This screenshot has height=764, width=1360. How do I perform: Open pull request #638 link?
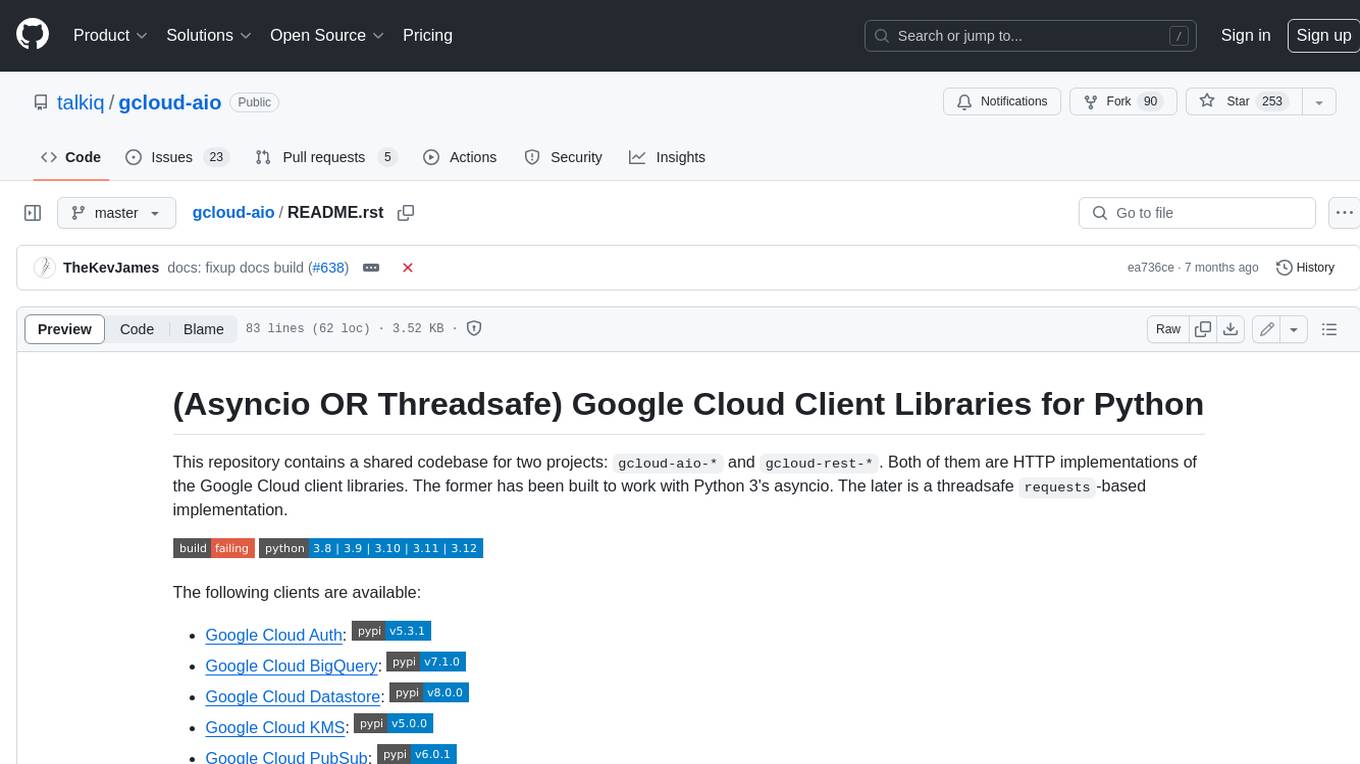329,268
